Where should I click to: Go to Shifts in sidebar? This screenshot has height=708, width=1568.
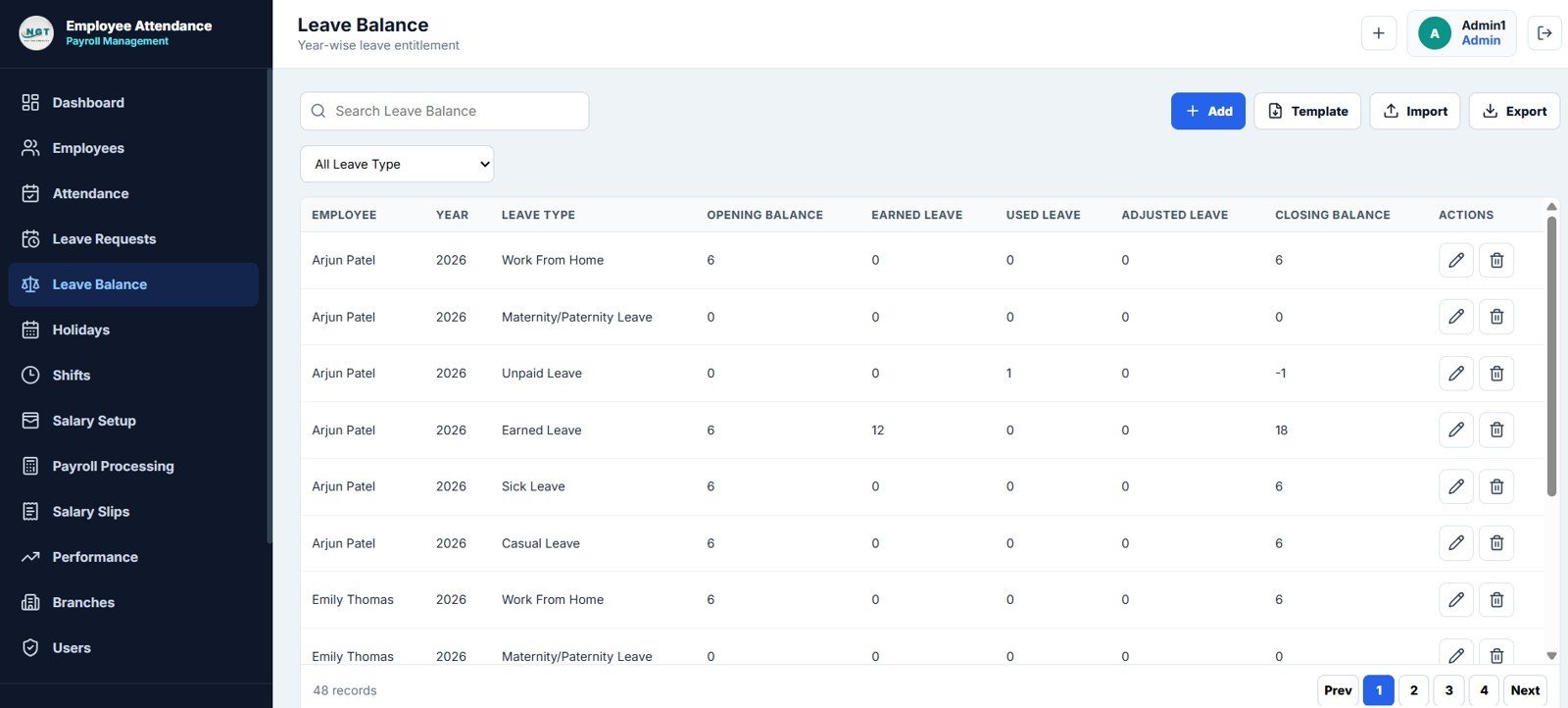(133, 376)
